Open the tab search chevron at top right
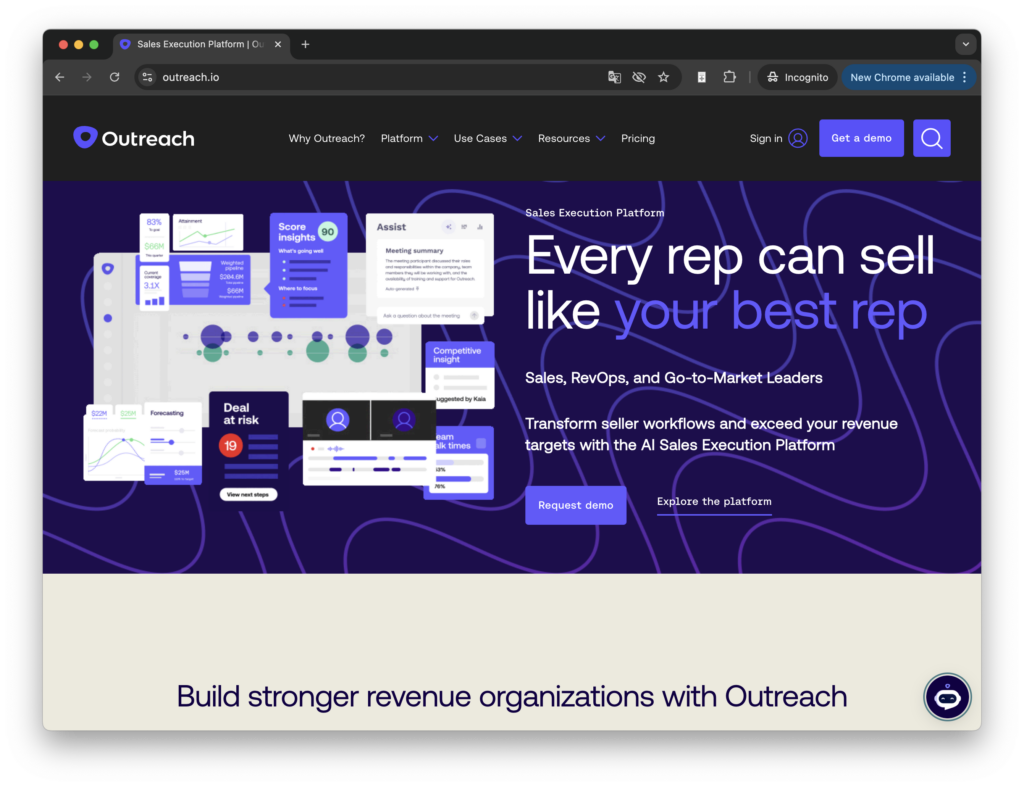Screen dimensions: 1024x787 tap(965, 44)
